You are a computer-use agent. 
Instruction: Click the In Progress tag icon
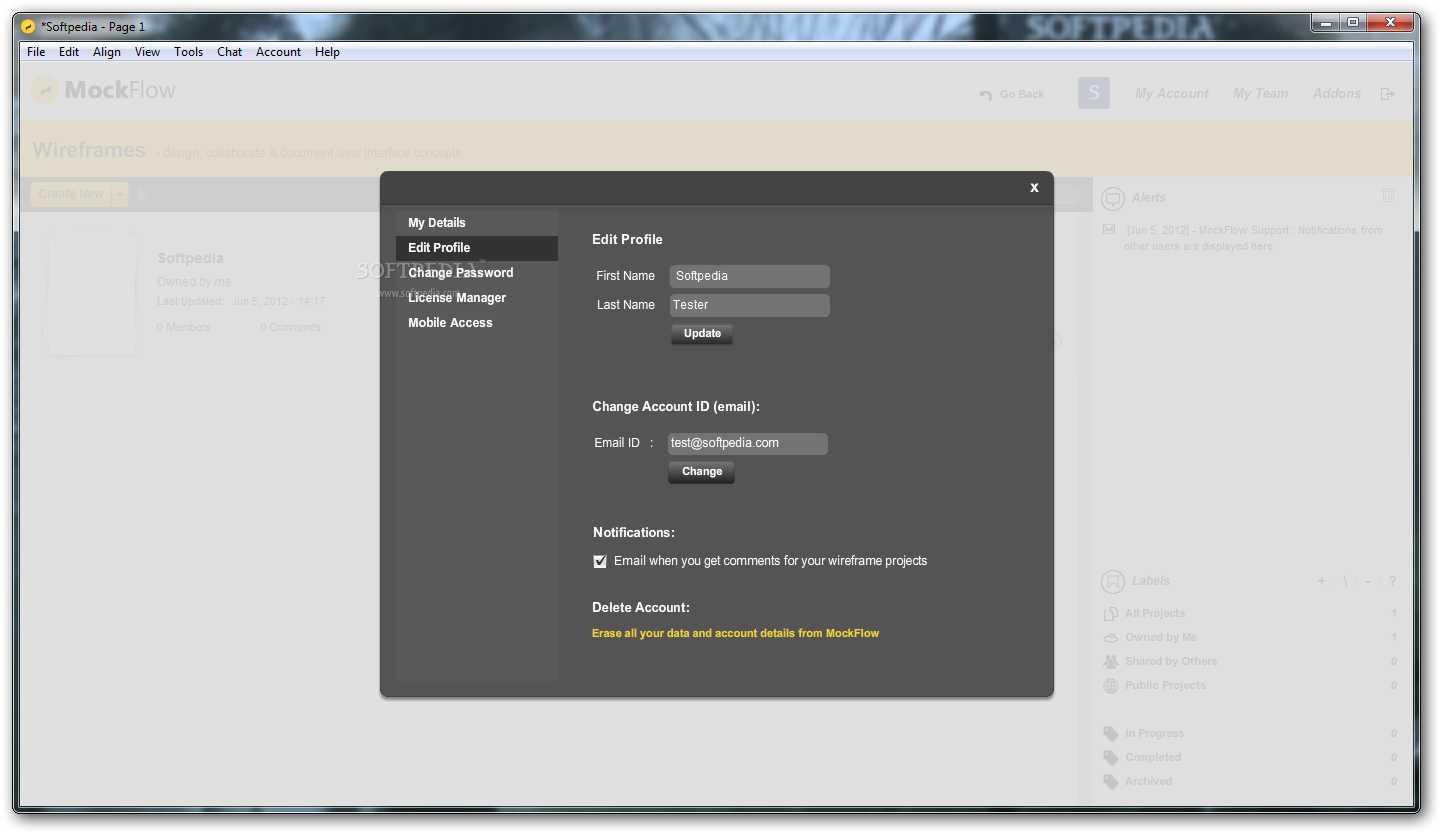click(x=1110, y=734)
